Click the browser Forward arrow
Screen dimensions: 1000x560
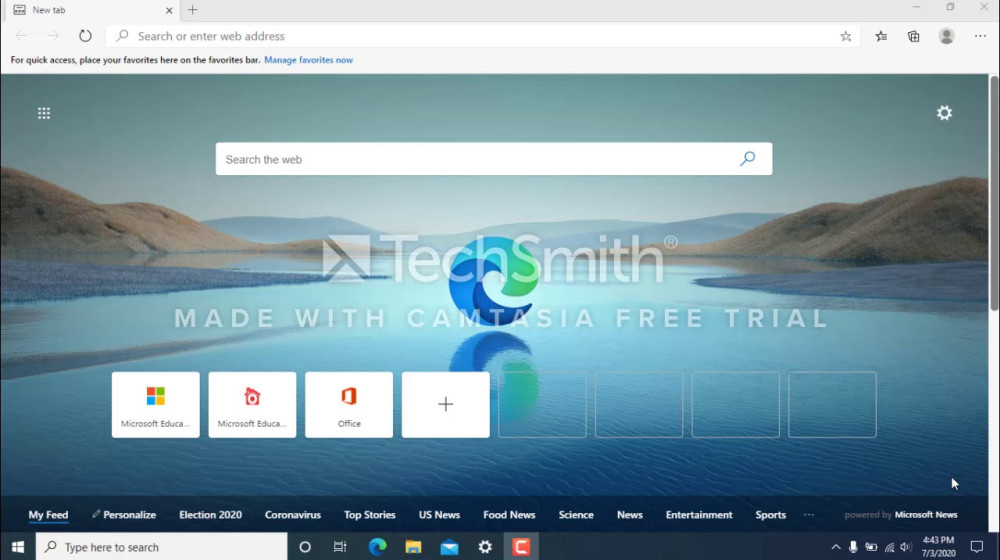[x=54, y=36]
